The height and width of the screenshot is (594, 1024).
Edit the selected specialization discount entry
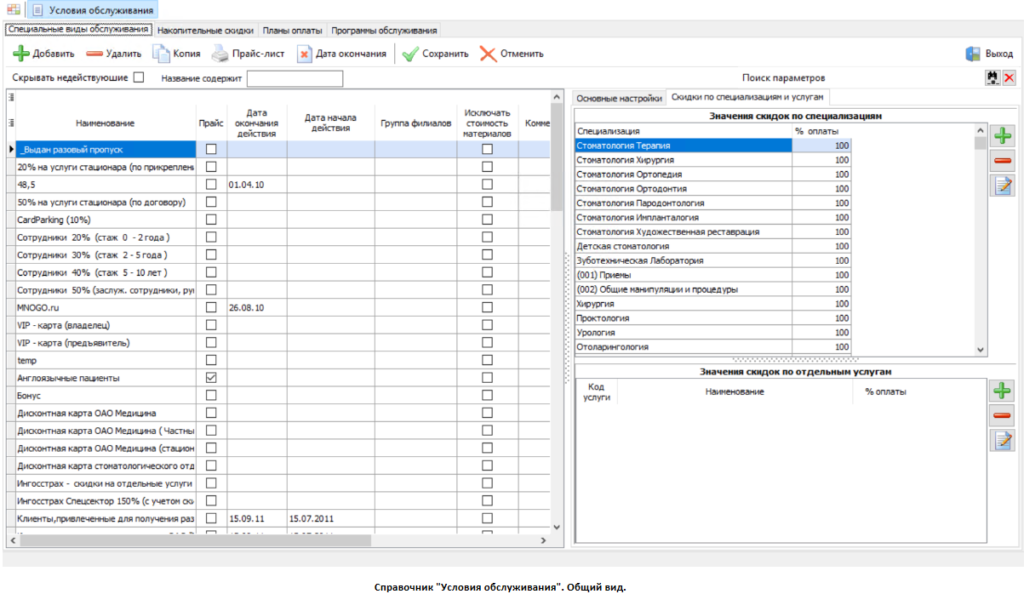pyautogui.click(x=1002, y=185)
